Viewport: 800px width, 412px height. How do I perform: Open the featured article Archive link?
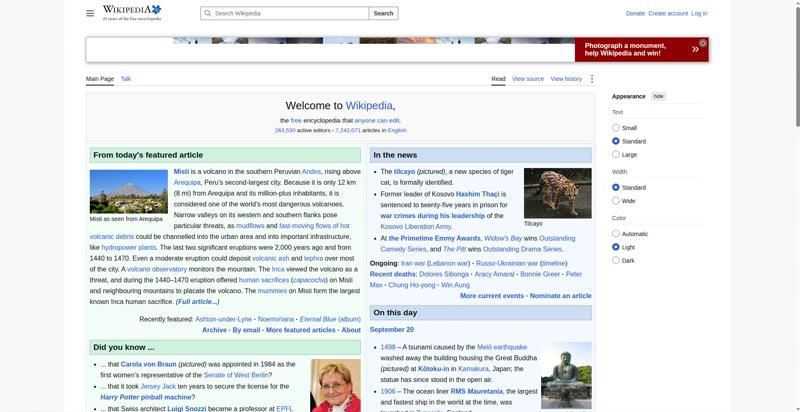coord(214,330)
